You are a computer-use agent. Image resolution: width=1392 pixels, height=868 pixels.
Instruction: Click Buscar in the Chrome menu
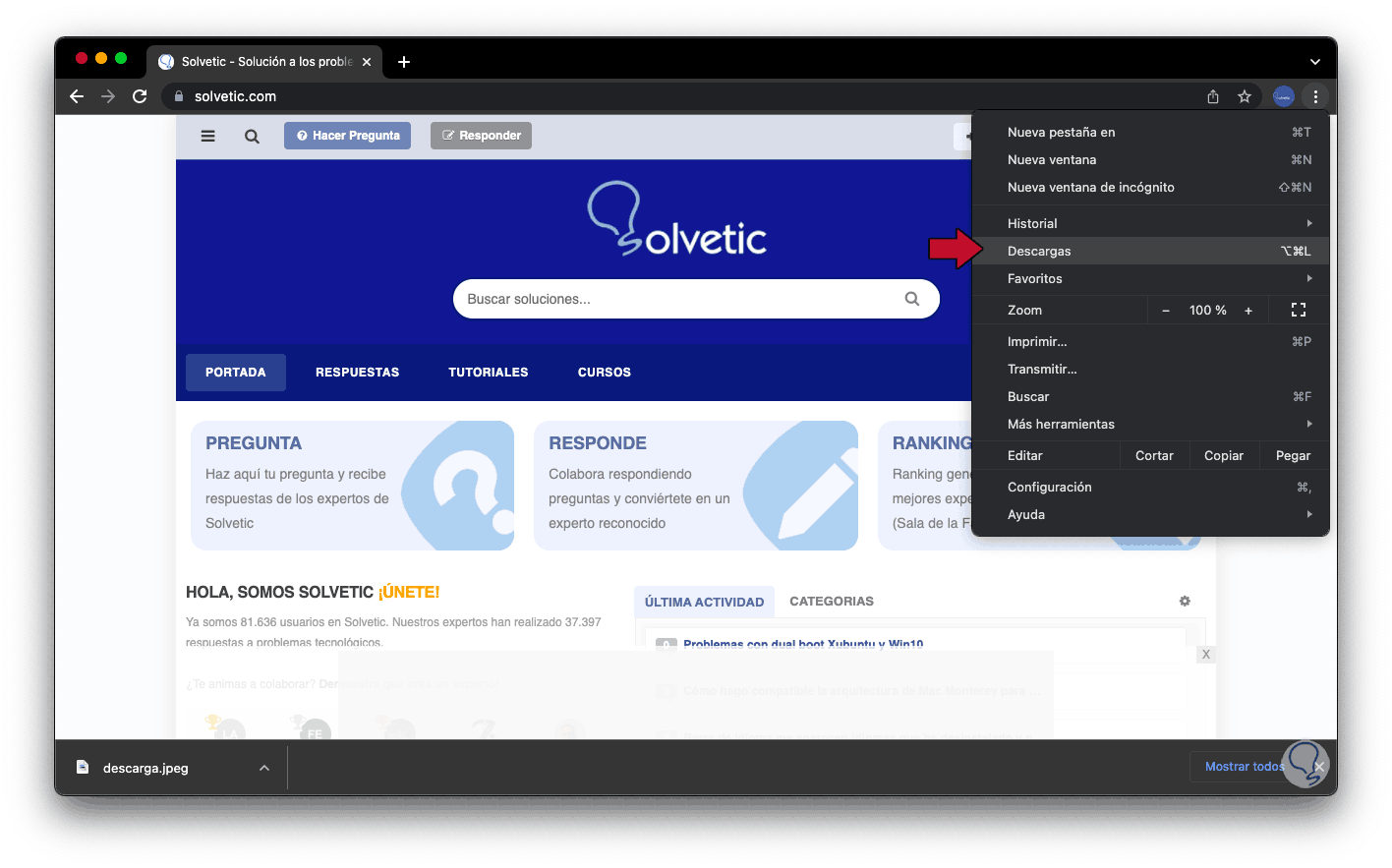1150,396
